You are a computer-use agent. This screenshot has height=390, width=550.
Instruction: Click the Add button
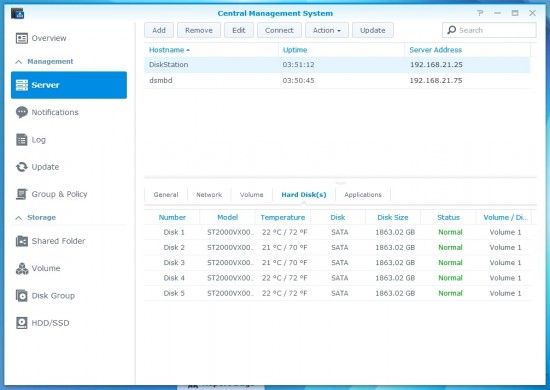pyautogui.click(x=159, y=30)
